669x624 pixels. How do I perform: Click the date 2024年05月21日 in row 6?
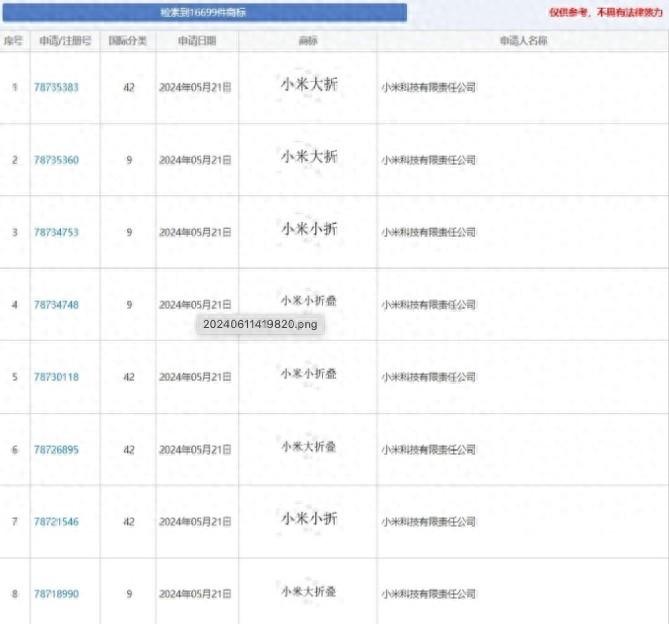point(195,450)
